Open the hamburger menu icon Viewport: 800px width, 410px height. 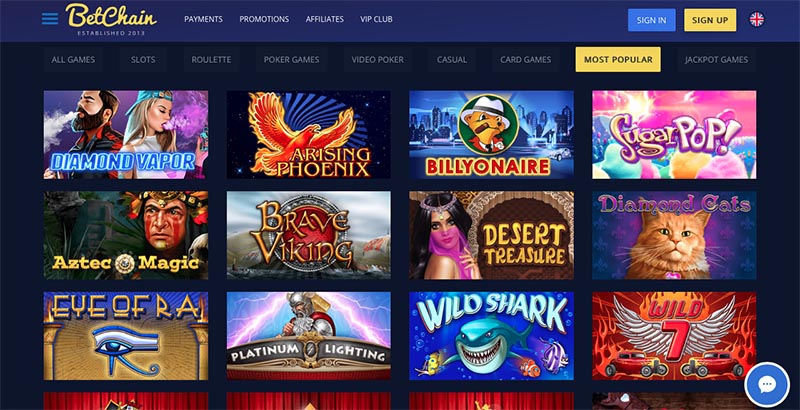(50, 19)
